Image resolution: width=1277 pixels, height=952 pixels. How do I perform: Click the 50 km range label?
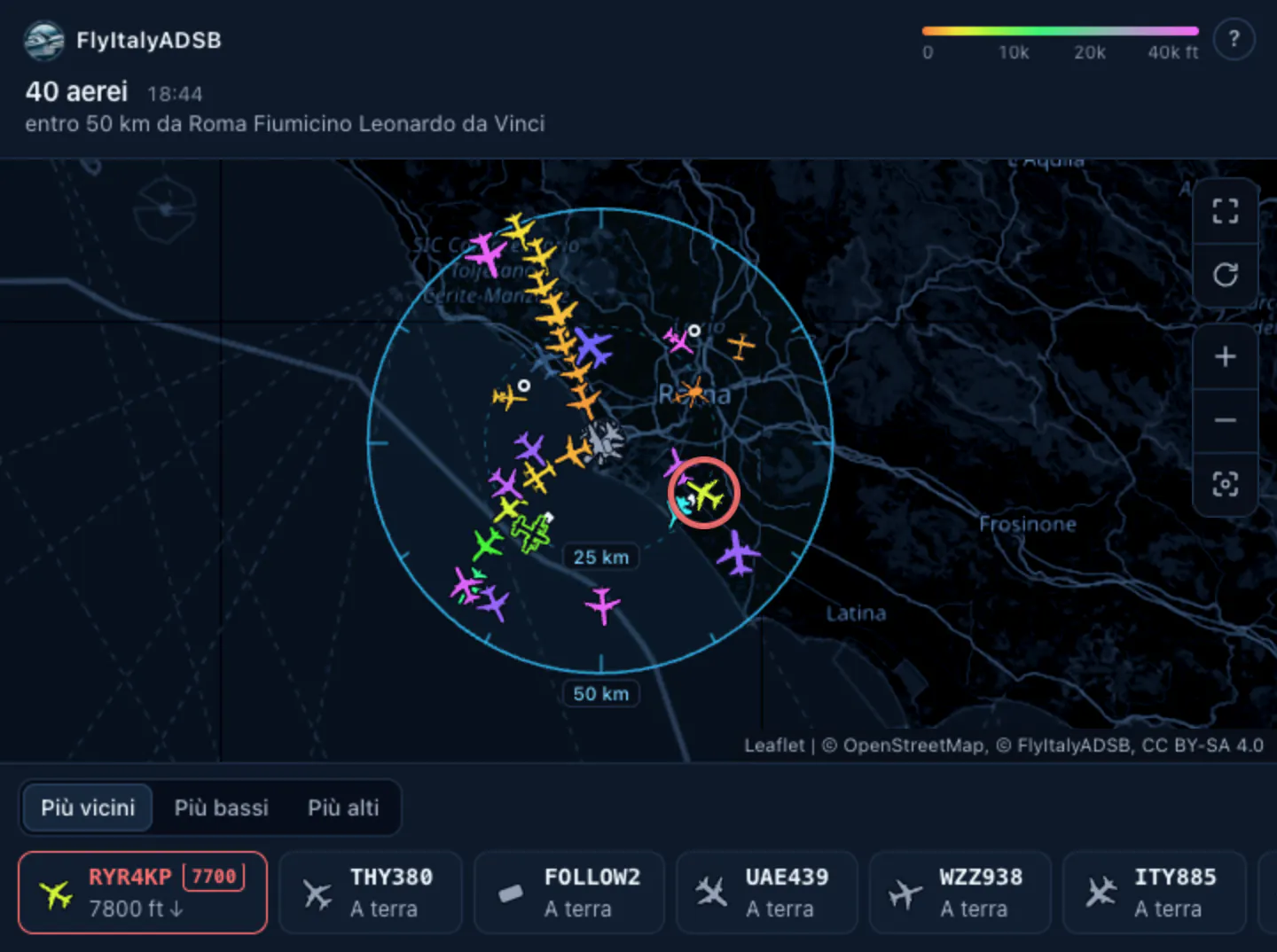(x=601, y=694)
